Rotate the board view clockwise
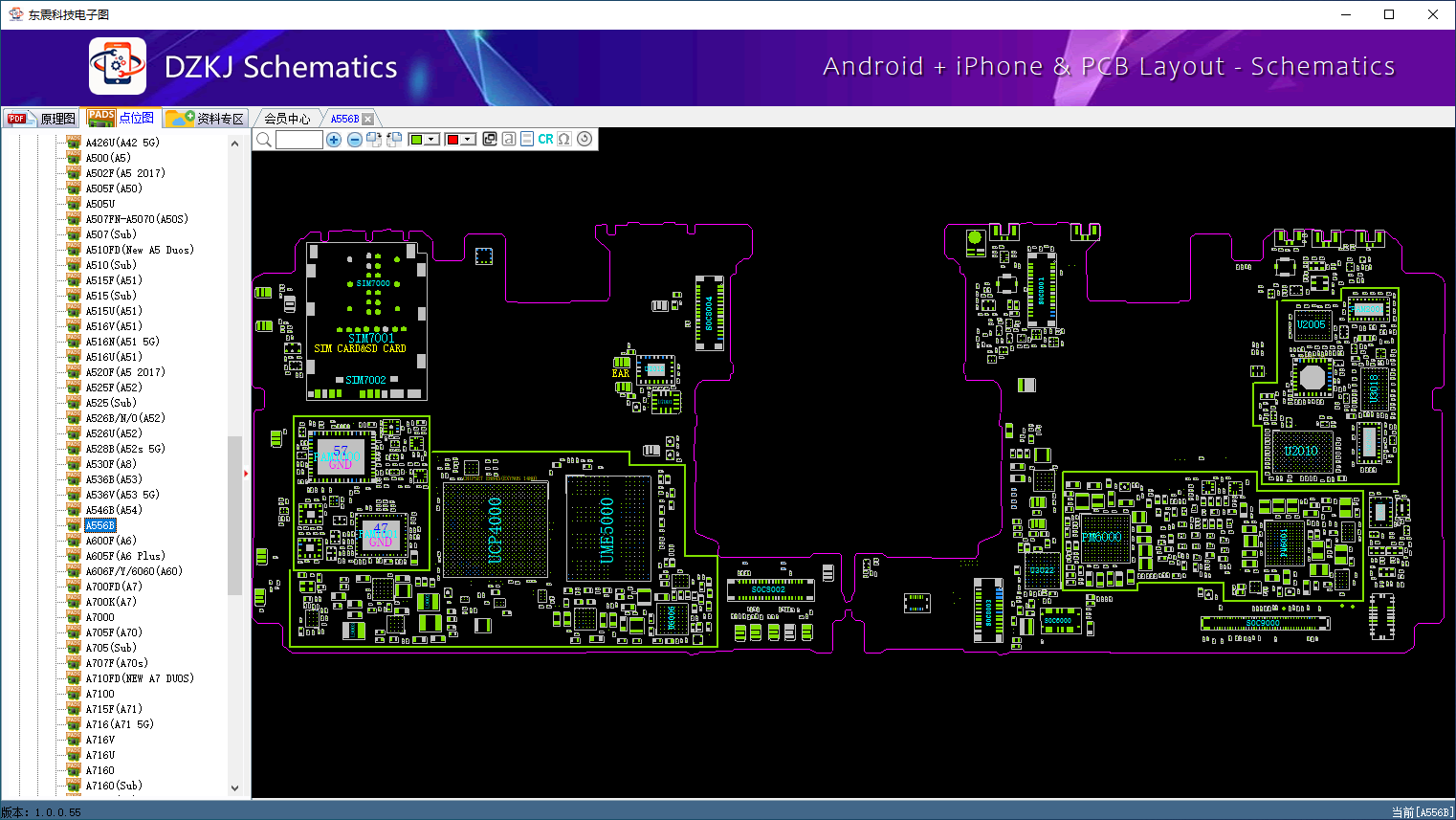 pos(374,140)
